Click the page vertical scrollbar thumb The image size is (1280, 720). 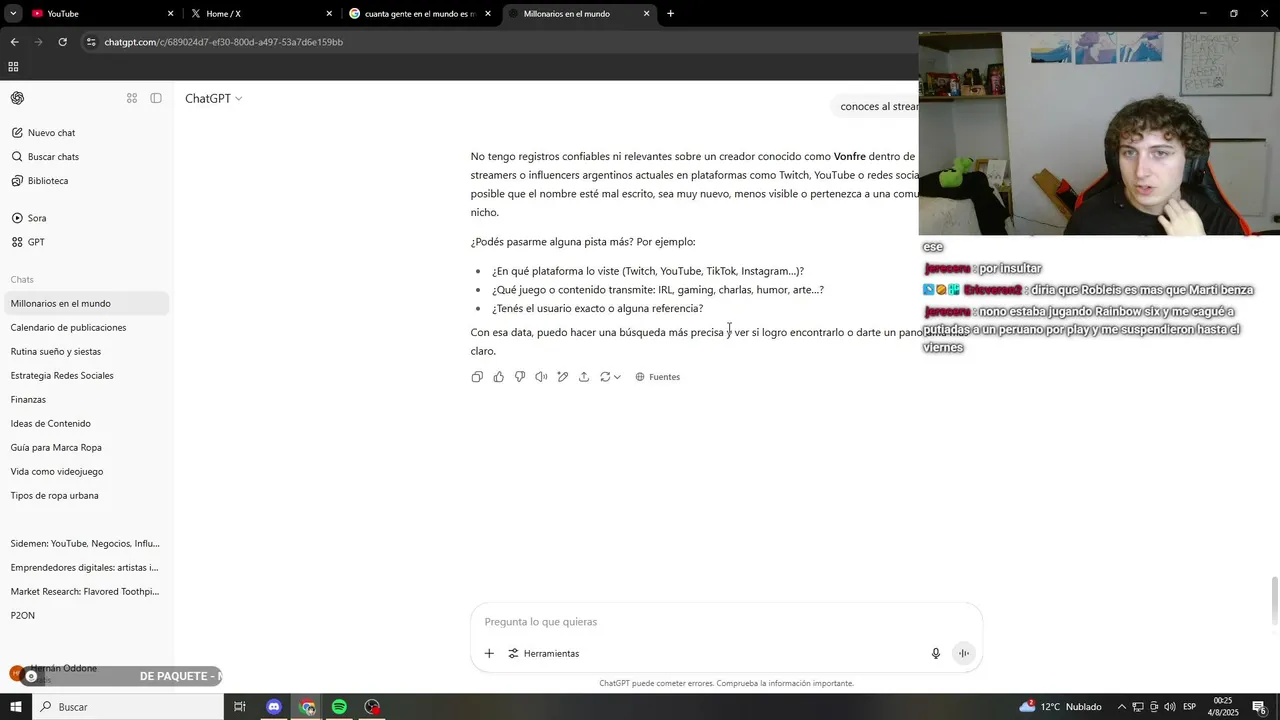click(x=1274, y=600)
